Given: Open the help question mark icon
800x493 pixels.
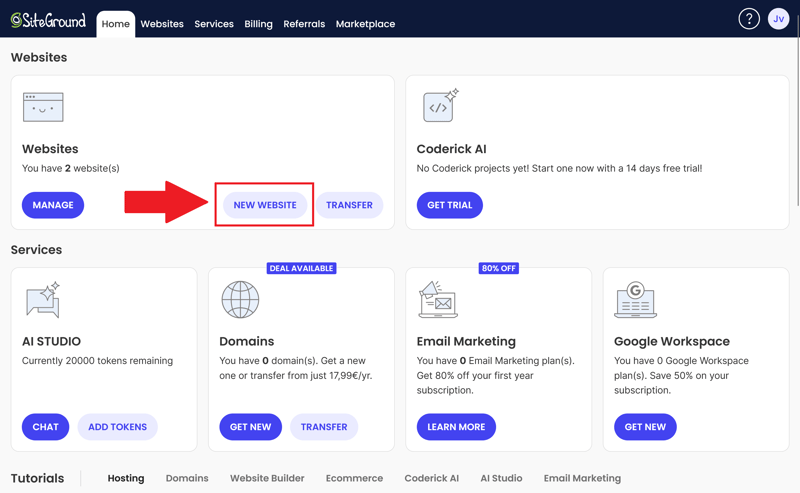Looking at the screenshot, I should [x=749, y=19].
